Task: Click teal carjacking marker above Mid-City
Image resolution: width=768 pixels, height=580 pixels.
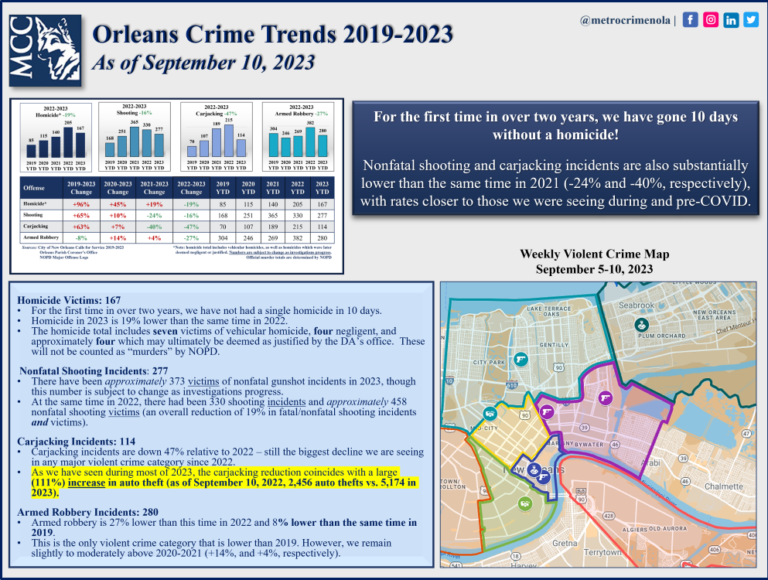Action: [x=490, y=414]
